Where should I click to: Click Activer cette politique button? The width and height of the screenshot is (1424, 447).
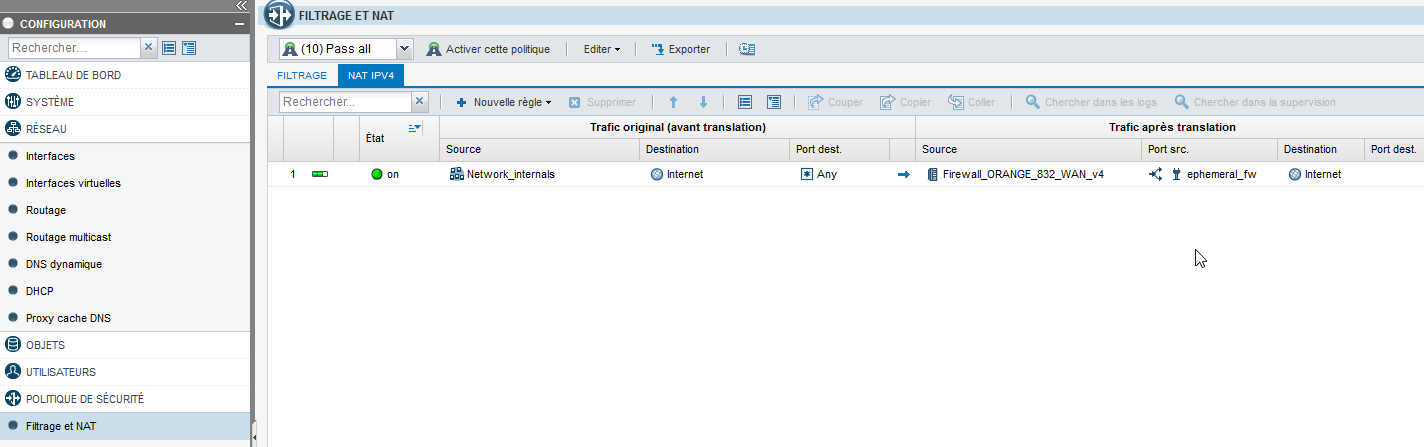488,49
